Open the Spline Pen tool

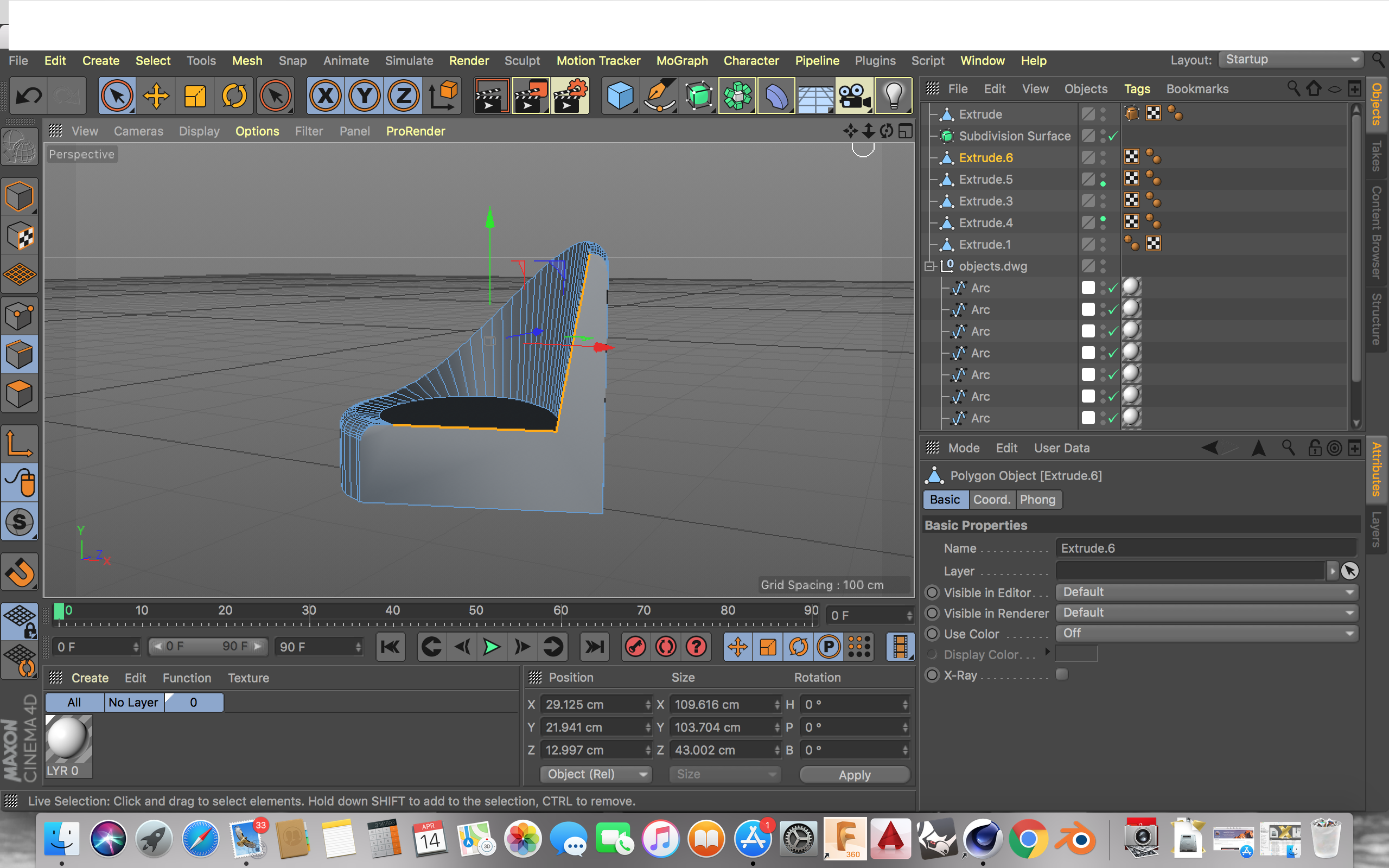tap(659, 96)
